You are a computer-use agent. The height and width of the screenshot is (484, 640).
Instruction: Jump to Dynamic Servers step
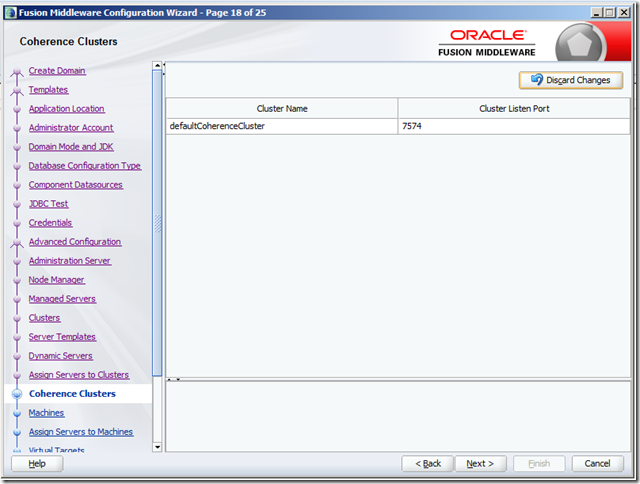(60, 356)
